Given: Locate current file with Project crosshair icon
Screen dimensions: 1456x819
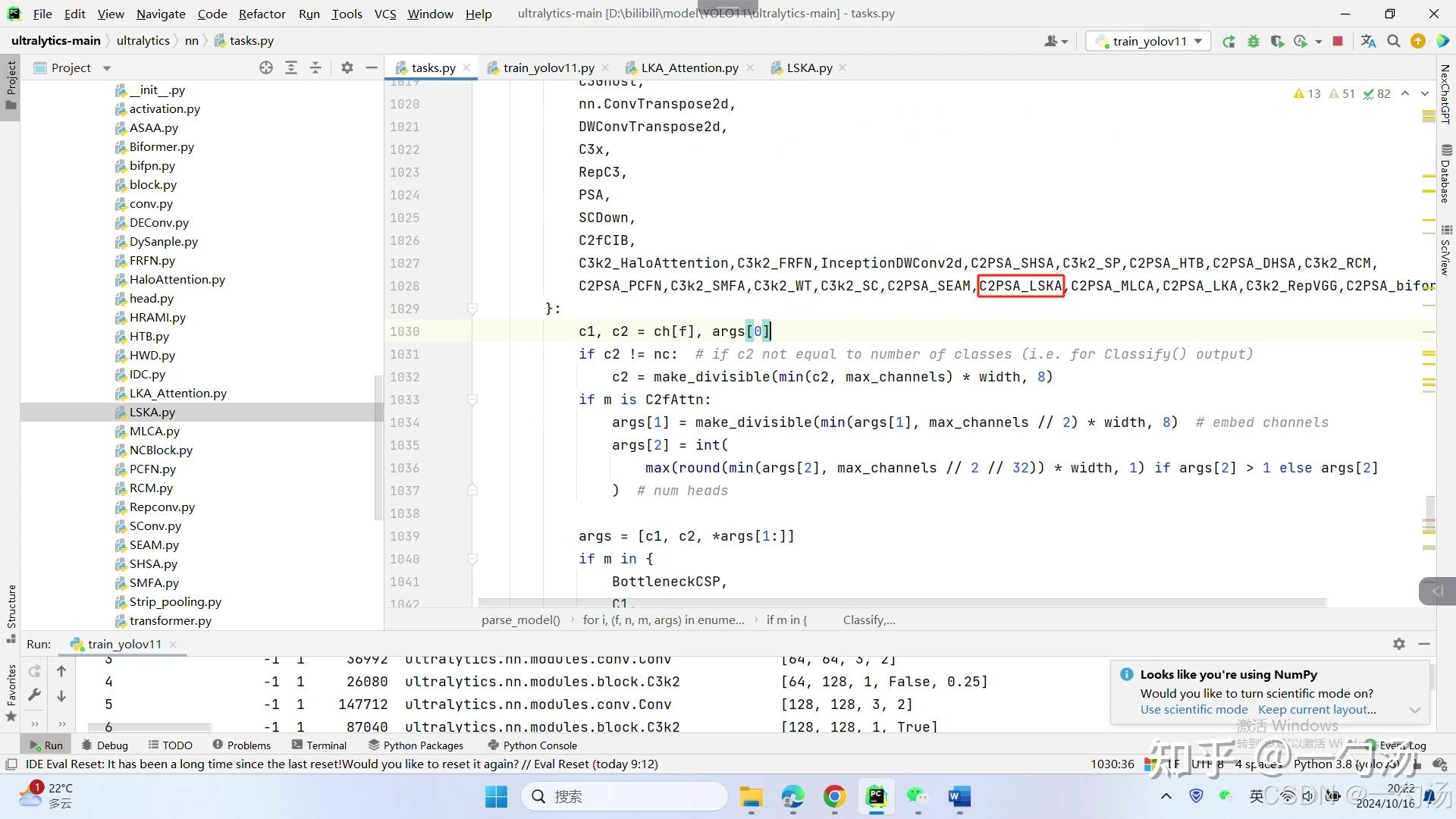Looking at the screenshot, I should (x=266, y=67).
